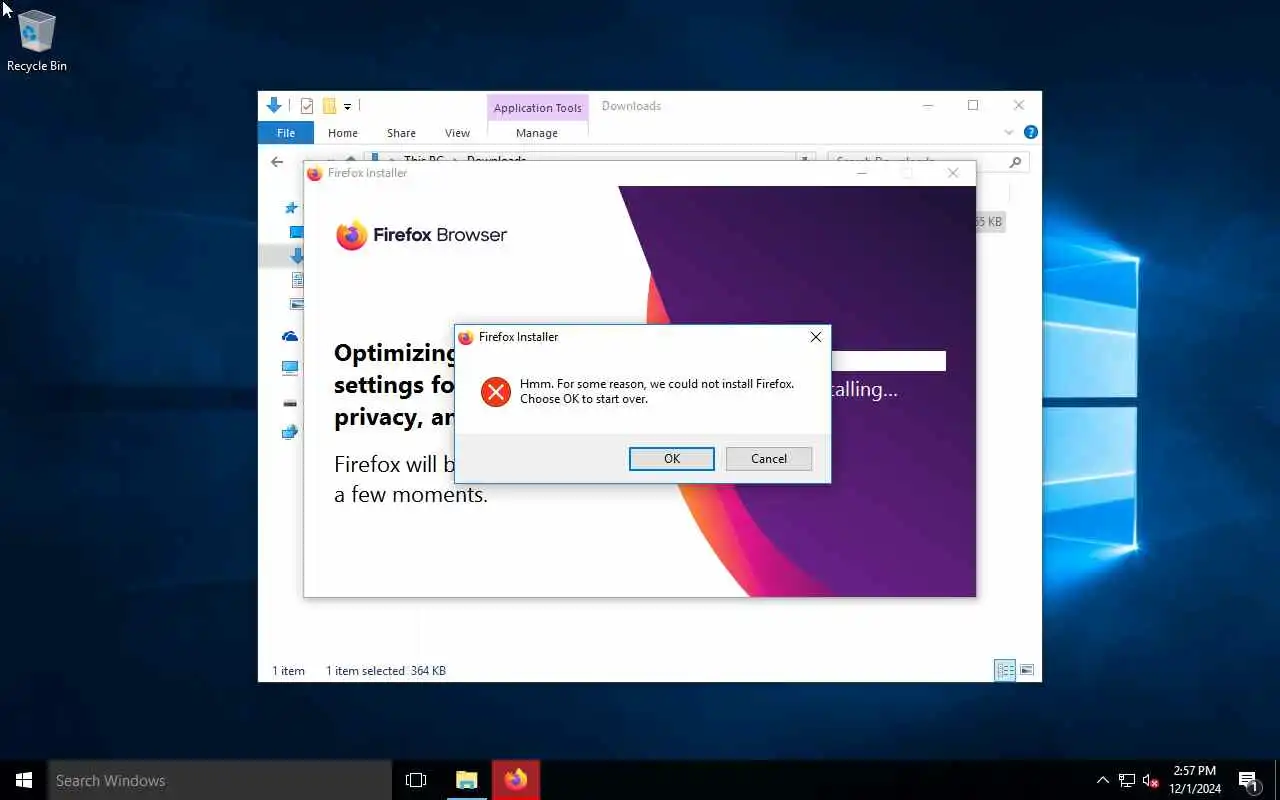
Task: Open the Customize Quick Access Toolbar dropdown
Action: tap(347, 106)
